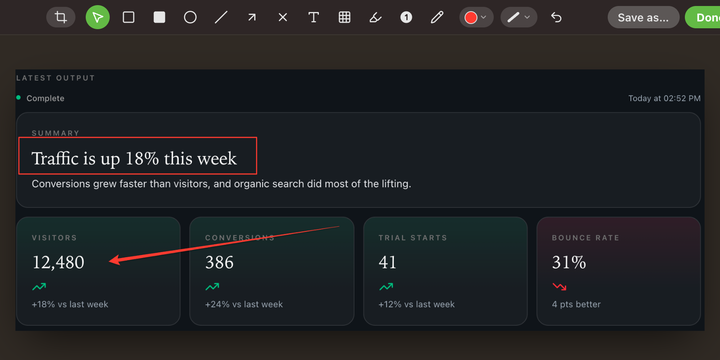Click the upward trend icon under 386
This screenshot has height=360, width=720.
tap(212, 287)
